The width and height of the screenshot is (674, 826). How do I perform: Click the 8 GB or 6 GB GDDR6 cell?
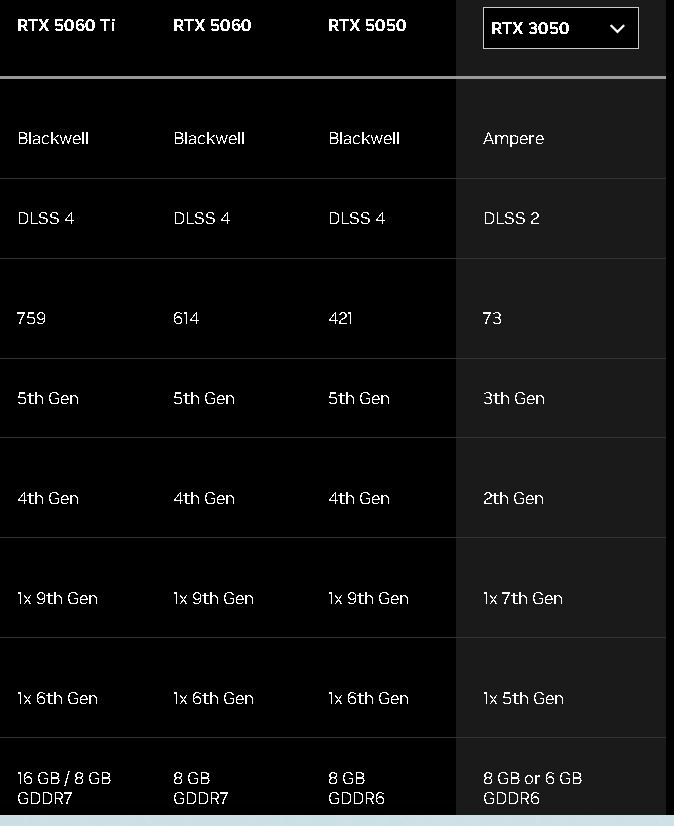[532, 787]
